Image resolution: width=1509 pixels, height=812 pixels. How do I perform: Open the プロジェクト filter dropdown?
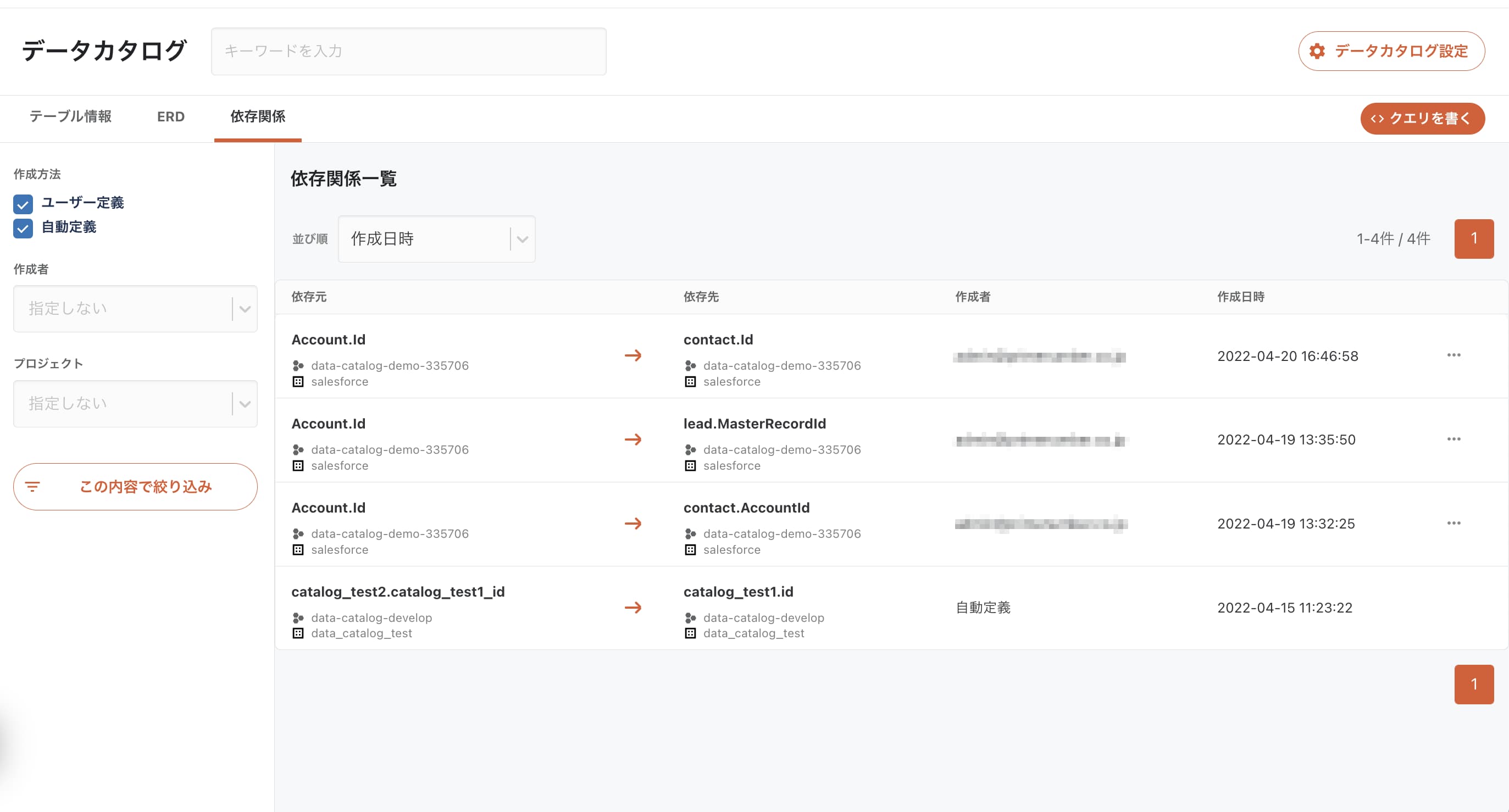click(x=135, y=404)
